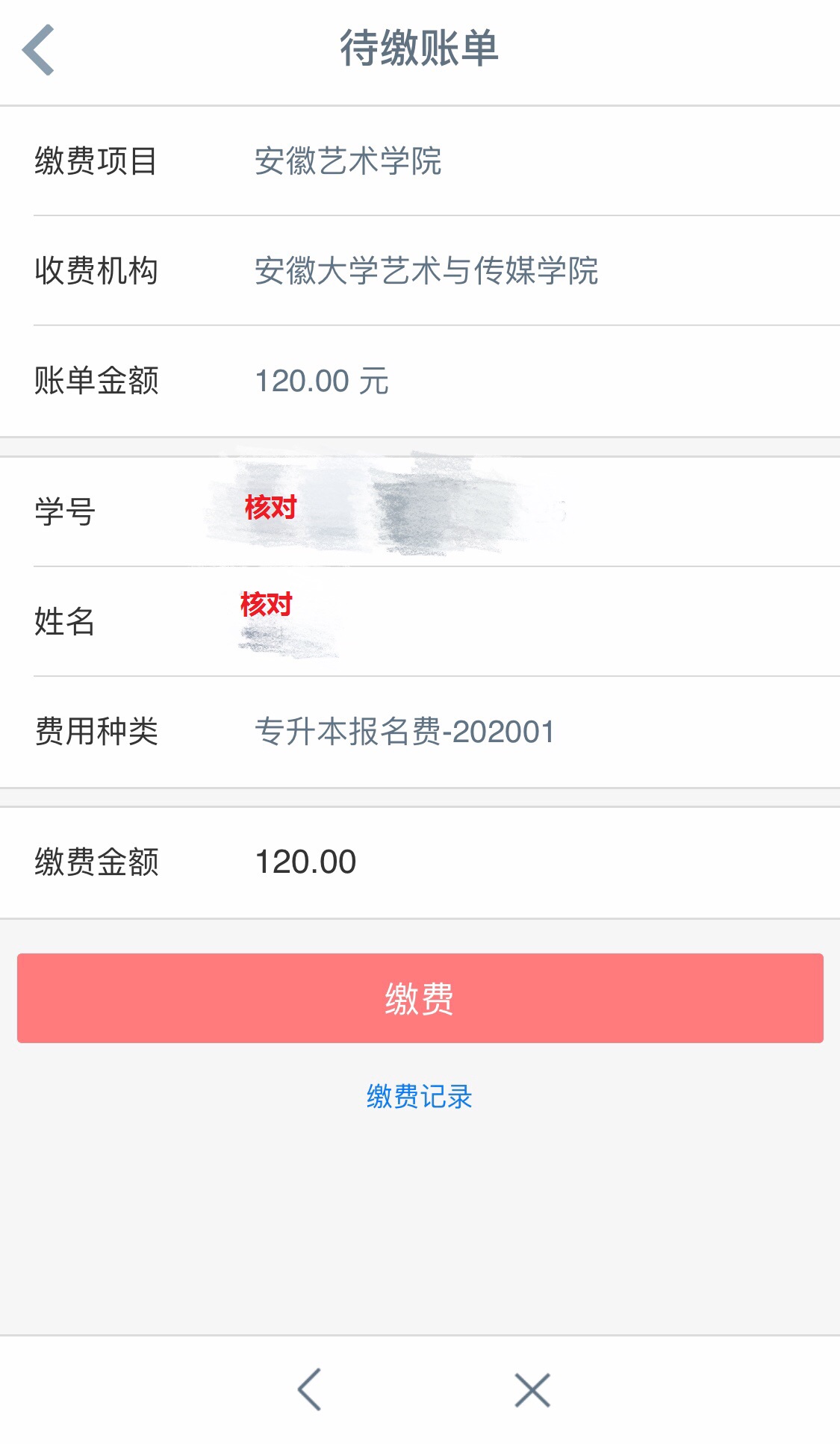The image size is (840, 1444).
Task: Select 安徽大学艺术与传媒学院 institution text
Action: (426, 270)
